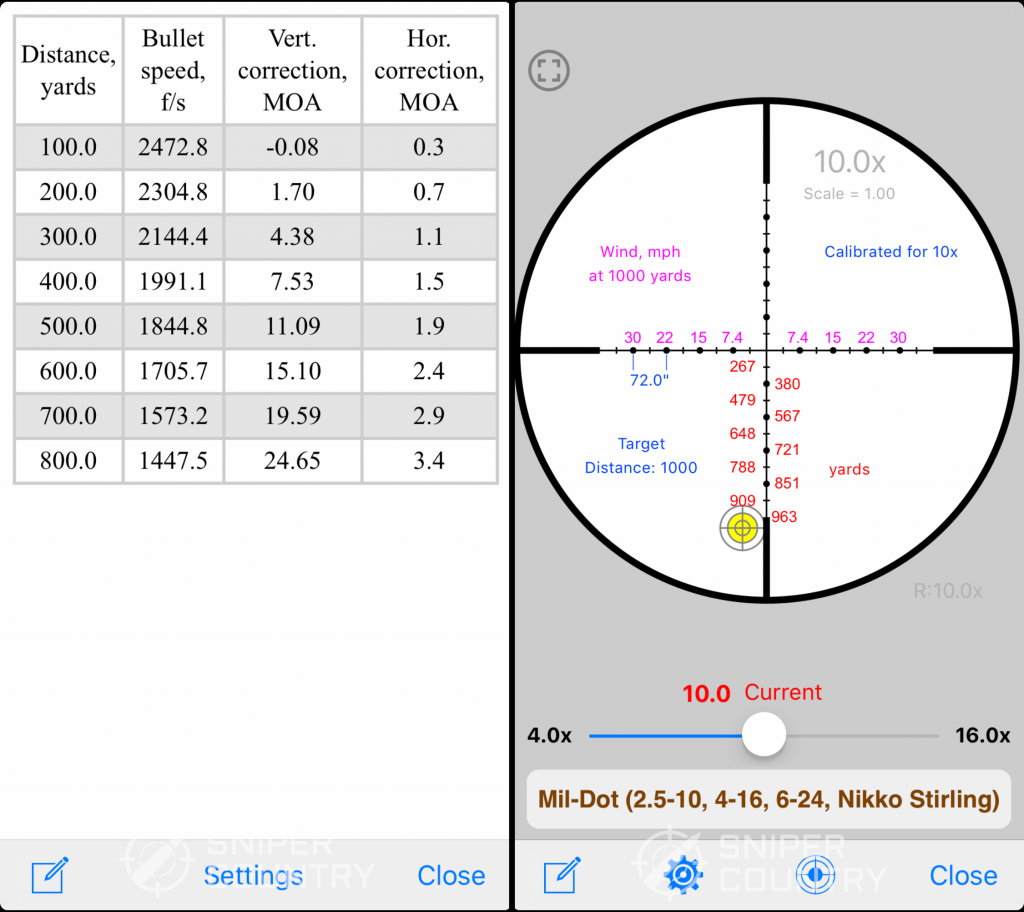Click bullet speed value 1447.5

click(x=173, y=461)
